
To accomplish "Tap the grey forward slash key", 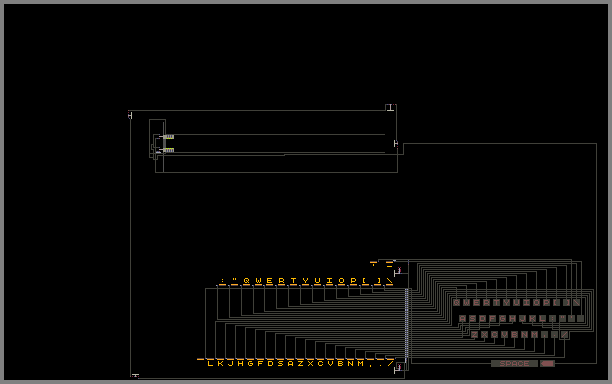I will click(x=564, y=334).
